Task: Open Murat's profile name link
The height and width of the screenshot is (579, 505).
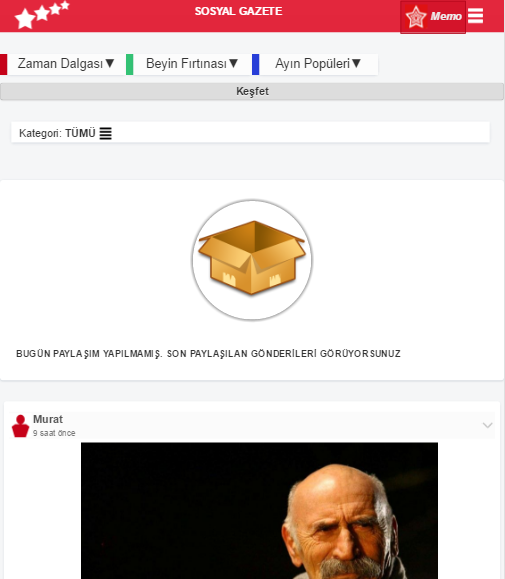Action: [48, 419]
